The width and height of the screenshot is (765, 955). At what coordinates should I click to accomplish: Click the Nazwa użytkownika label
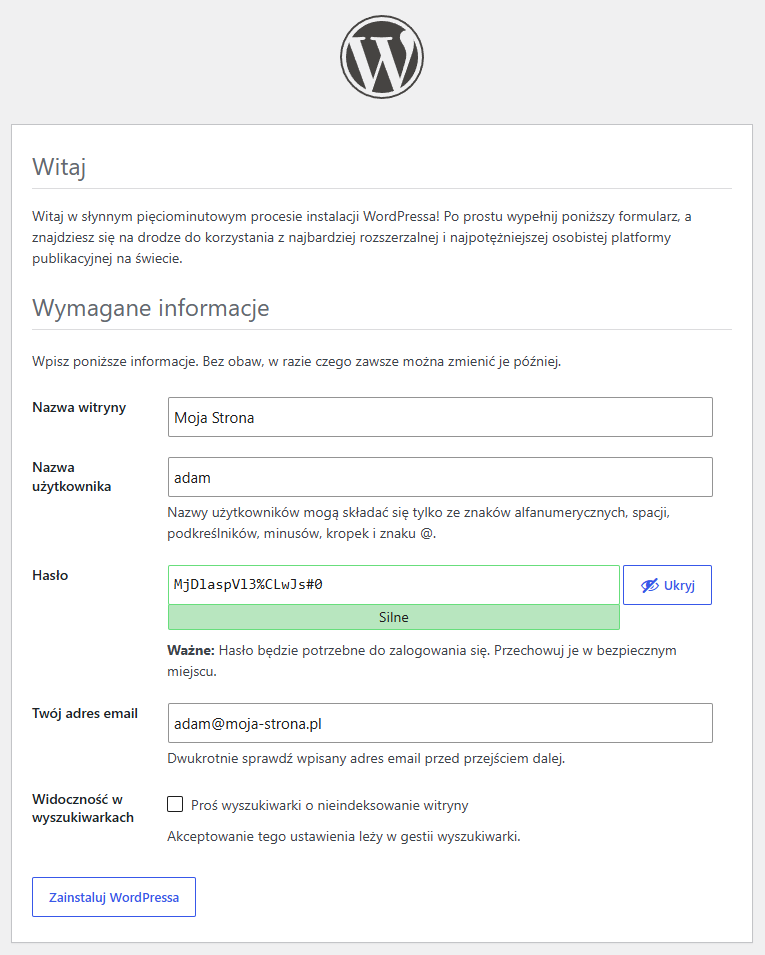tap(72, 477)
